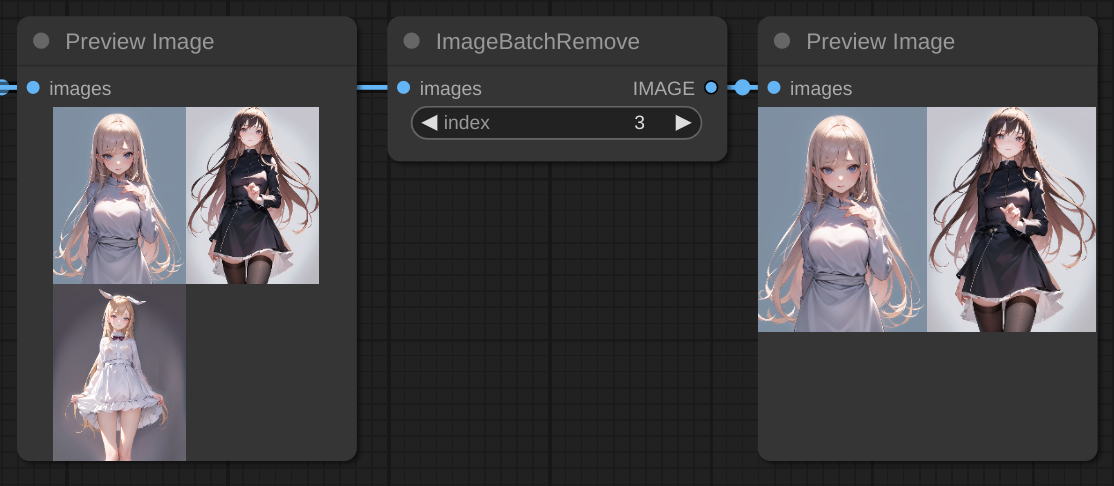This screenshot has height=486, width=1114.
Task: Click the ImageBatchRemove node title
Action: [x=537, y=42]
